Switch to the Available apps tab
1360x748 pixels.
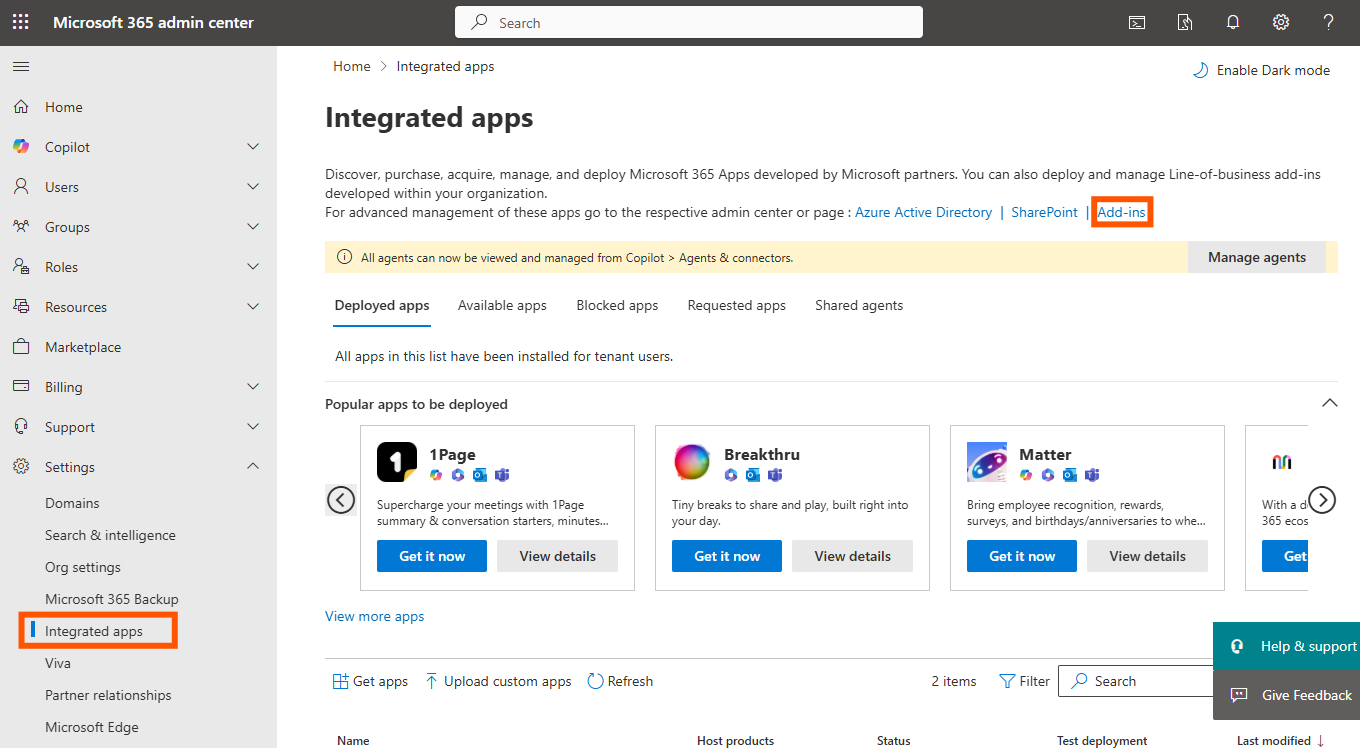point(502,306)
